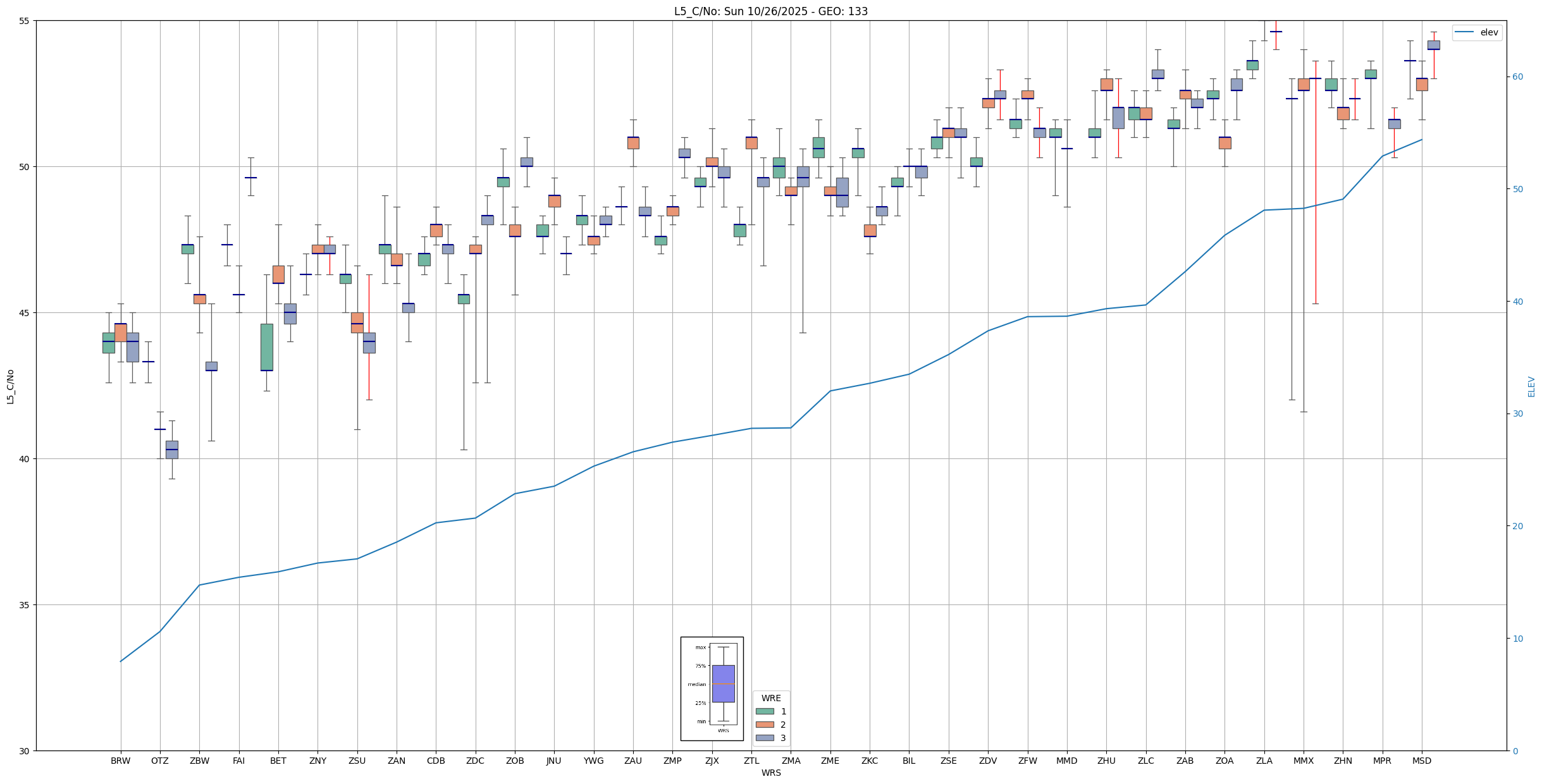Click the boxplot explanation inset diagram
Image resolution: width=1542 pixels, height=784 pixels.
[x=712, y=689]
